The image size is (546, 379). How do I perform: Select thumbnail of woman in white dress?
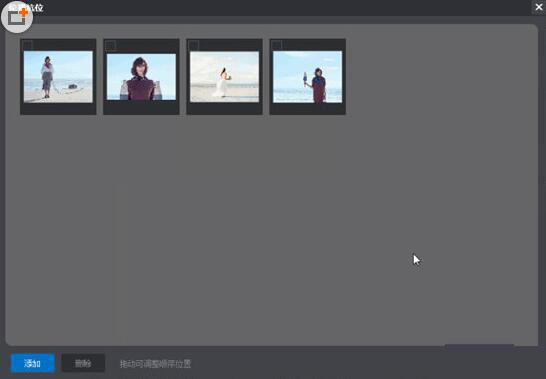(x=224, y=77)
